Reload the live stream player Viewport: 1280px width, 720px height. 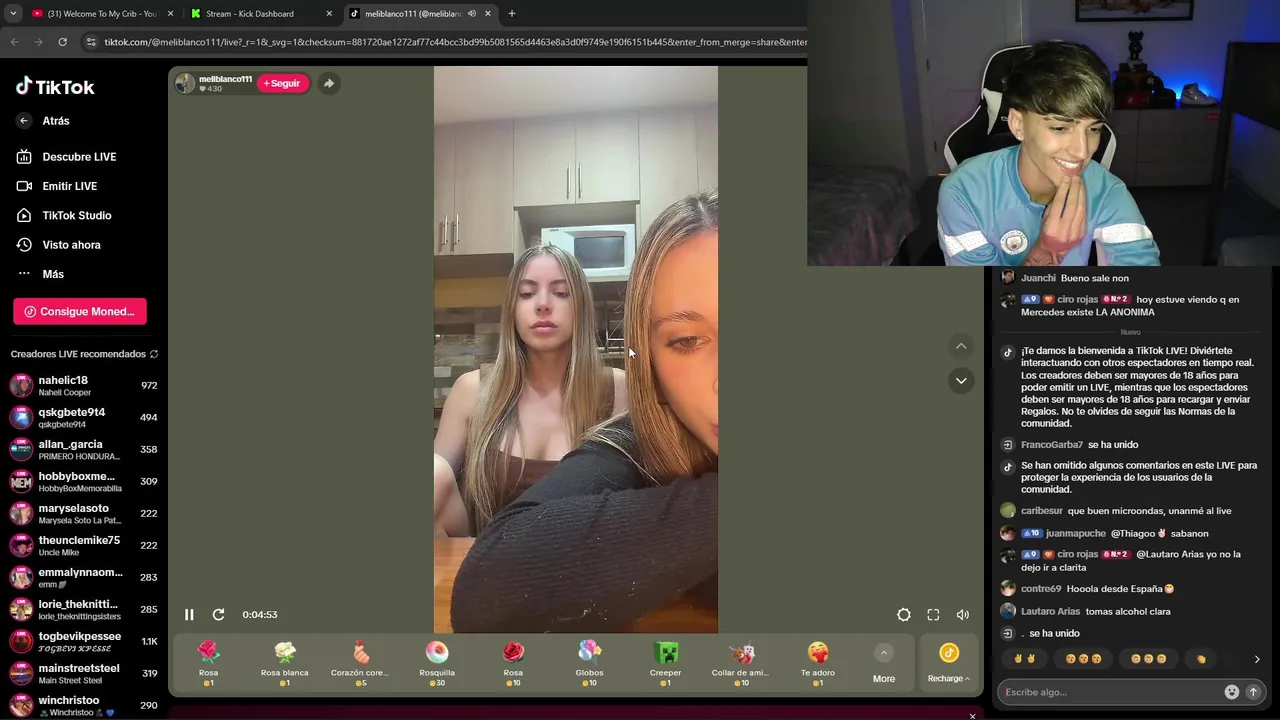coord(219,615)
